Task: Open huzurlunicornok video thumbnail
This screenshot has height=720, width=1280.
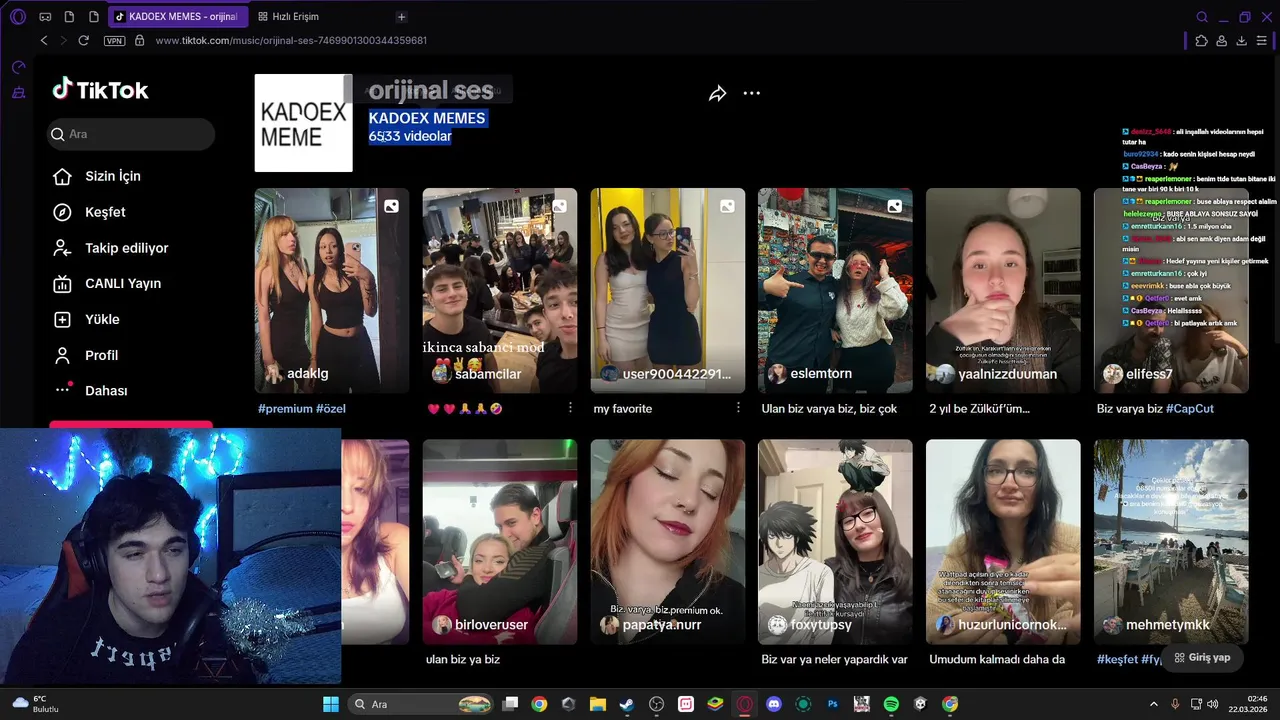Action: coord(1003,541)
